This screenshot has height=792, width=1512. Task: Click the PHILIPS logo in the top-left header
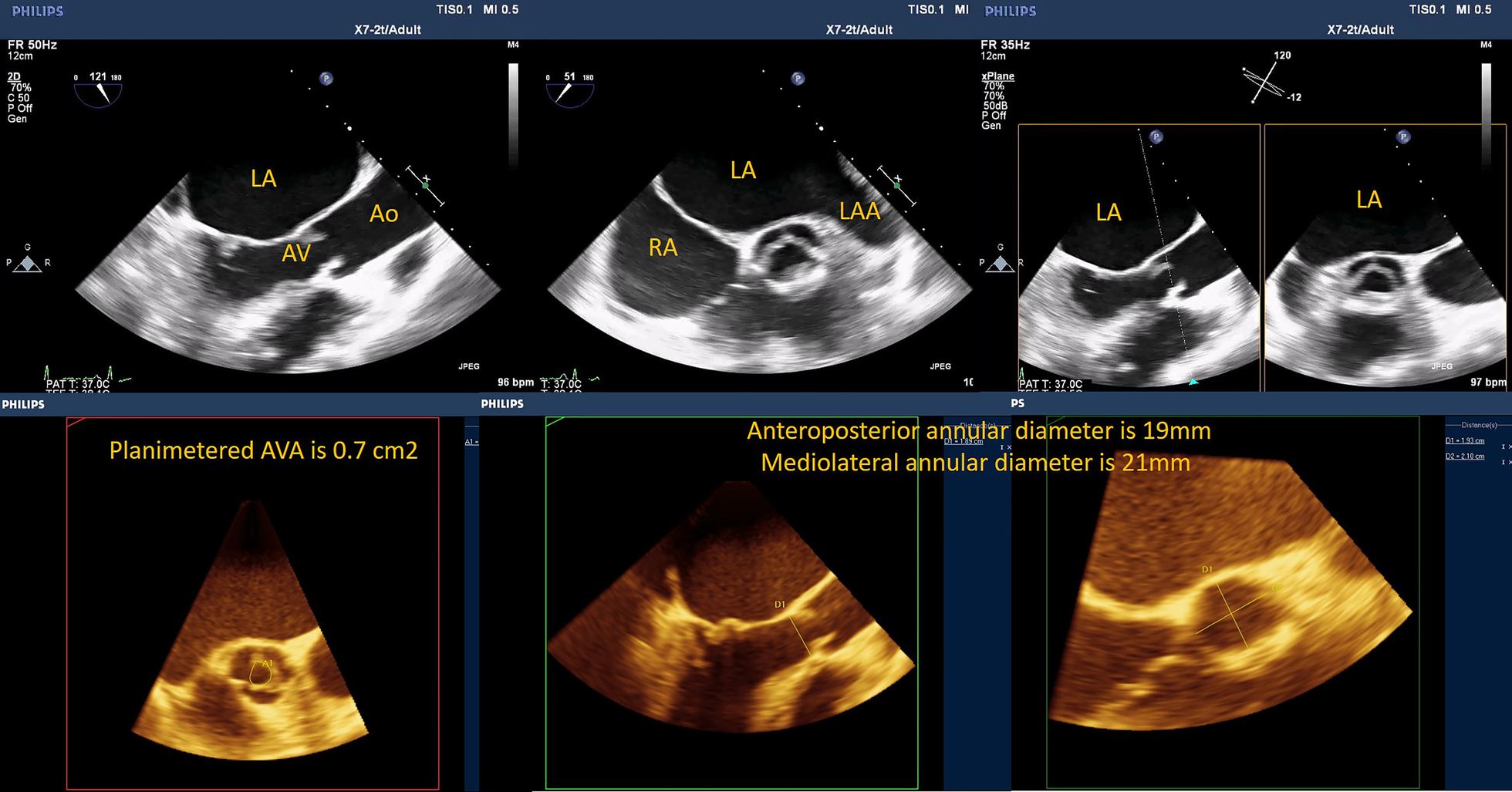38,11
